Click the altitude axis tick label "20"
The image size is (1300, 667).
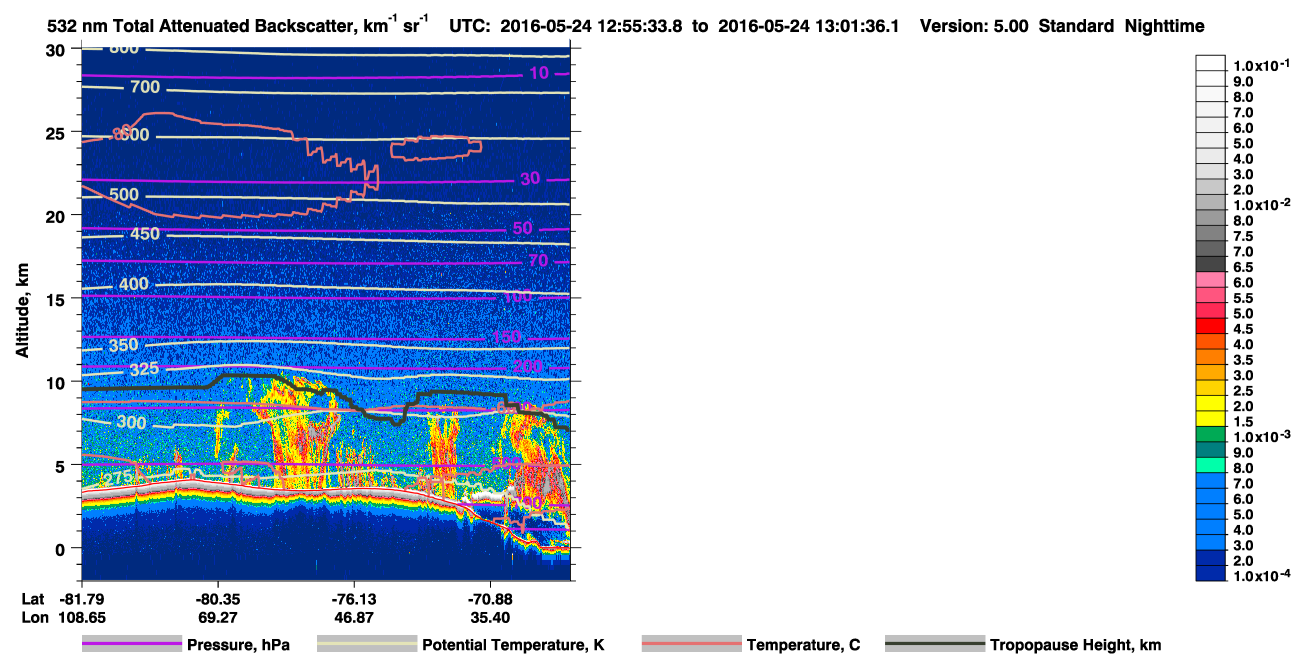click(x=58, y=215)
